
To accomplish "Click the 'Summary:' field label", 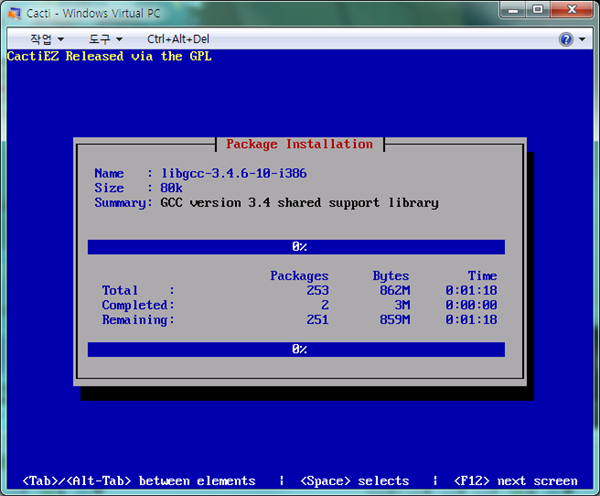I will coord(123,203).
